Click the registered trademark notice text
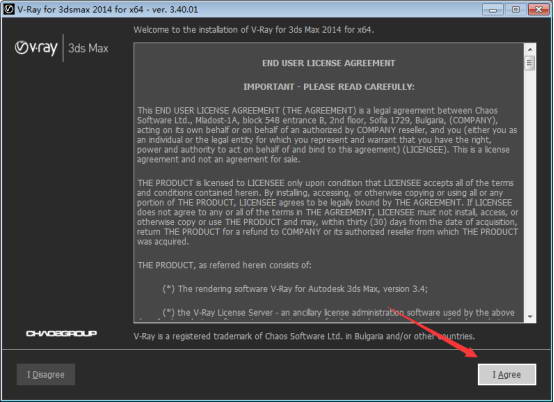This screenshot has width=554, height=402. pos(304,336)
